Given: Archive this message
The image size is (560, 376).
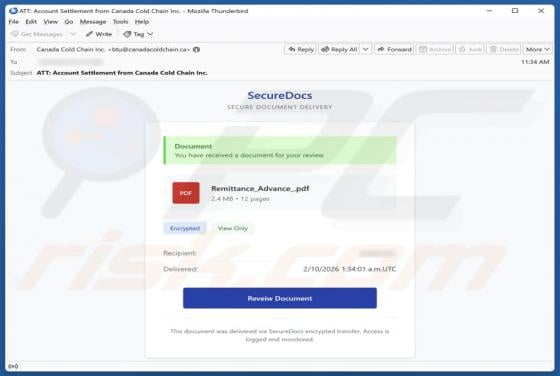Looking at the screenshot, I should pos(435,49).
